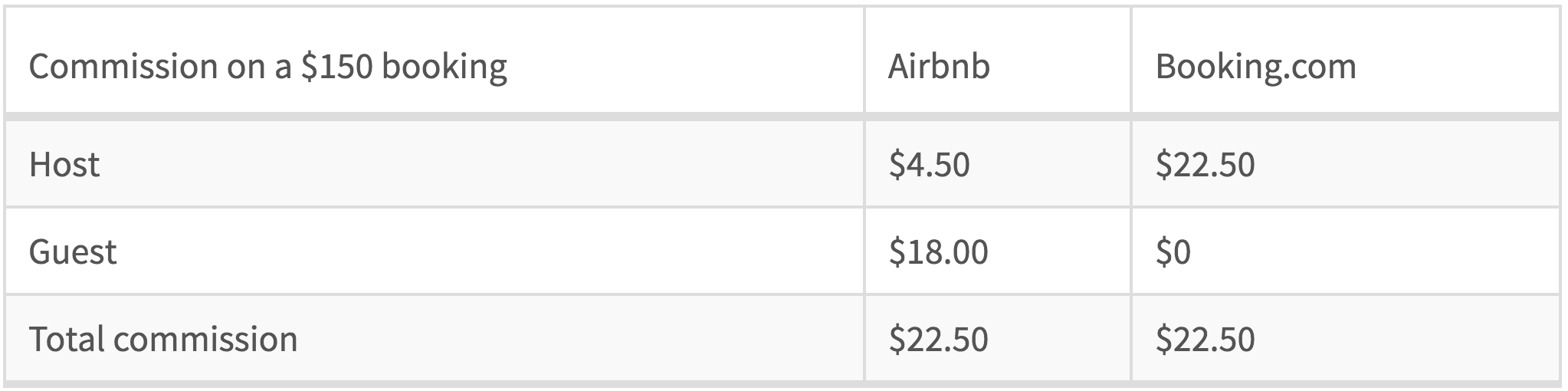The width and height of the screenshot is (1568, 391).
Task: Click the word "booking" in the first header
Action: [x=444, y=67]
